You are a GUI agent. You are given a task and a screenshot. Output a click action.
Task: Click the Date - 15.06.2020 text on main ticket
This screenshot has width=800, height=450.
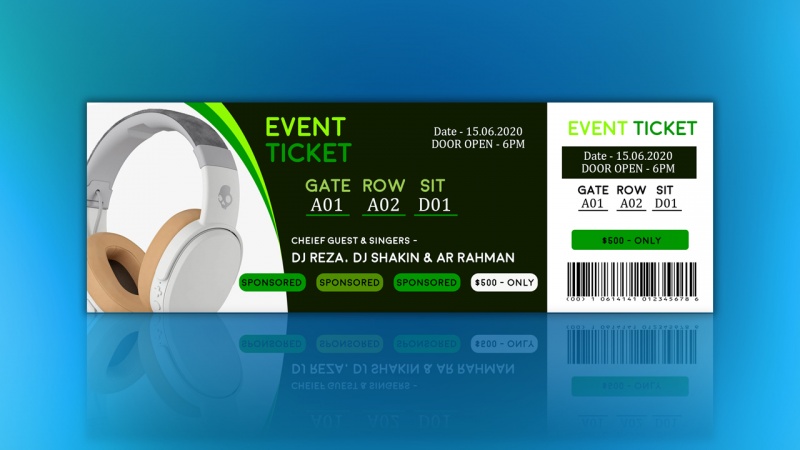[x=478, y=132]
